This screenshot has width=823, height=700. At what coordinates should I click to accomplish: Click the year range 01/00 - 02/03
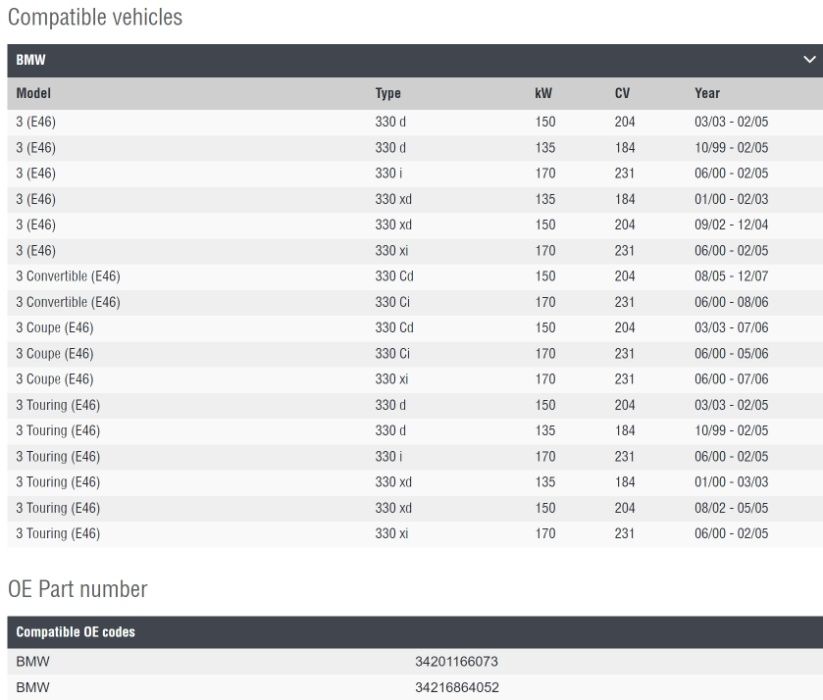(x=731, y=199)
